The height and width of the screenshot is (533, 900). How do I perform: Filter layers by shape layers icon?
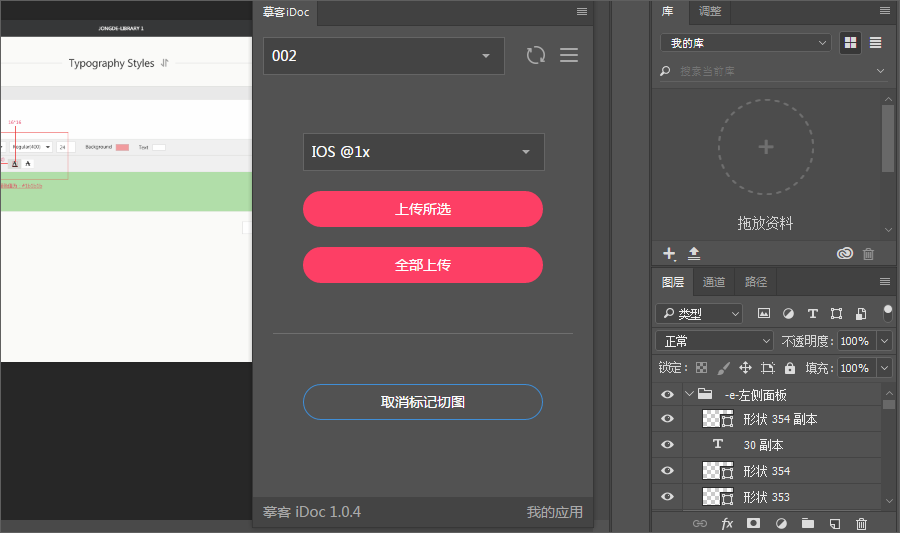click(x=836, y=313)
